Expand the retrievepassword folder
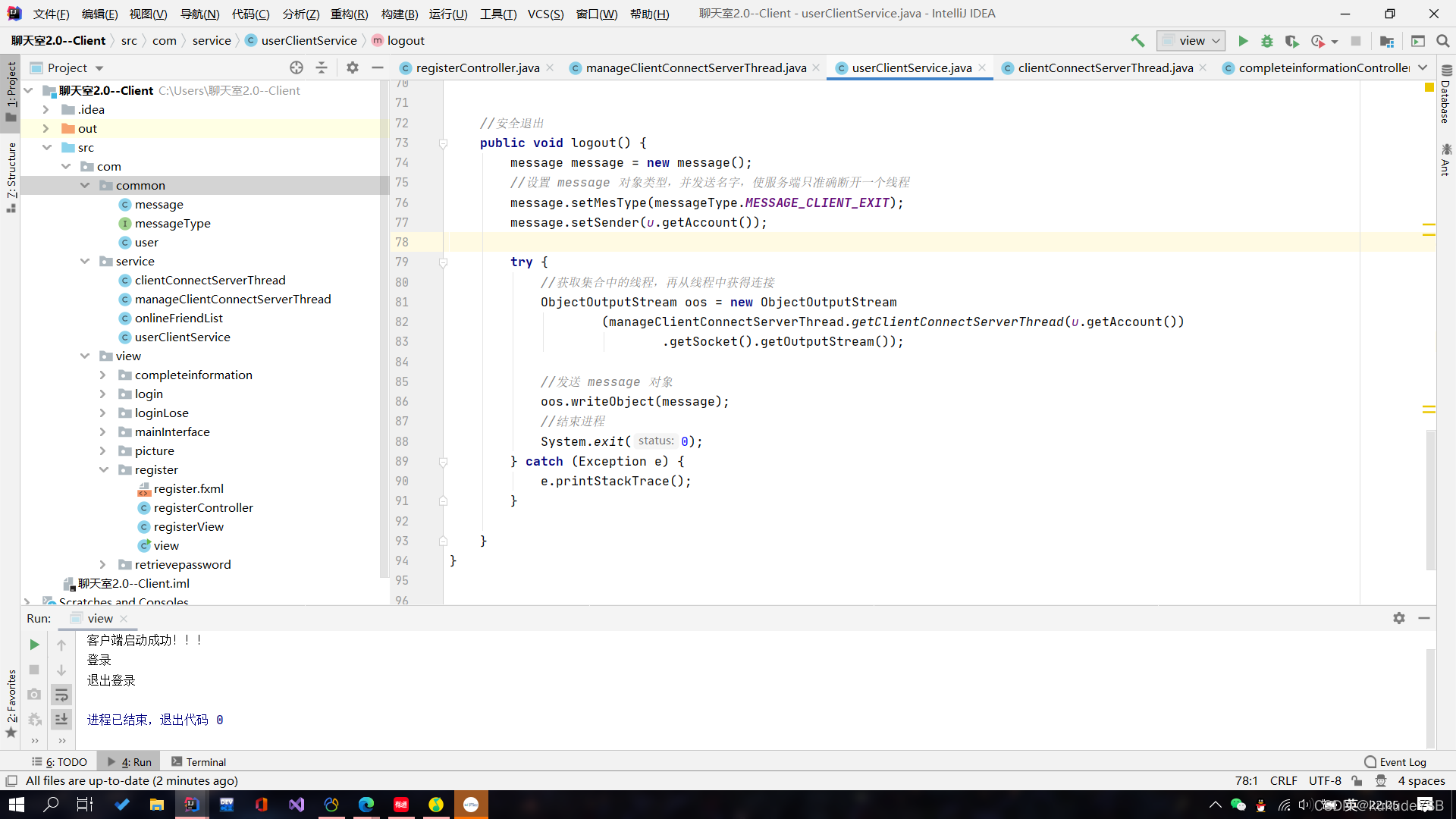Image resolution: width=1456 pixels, height=819 pixels. point(103,565)
